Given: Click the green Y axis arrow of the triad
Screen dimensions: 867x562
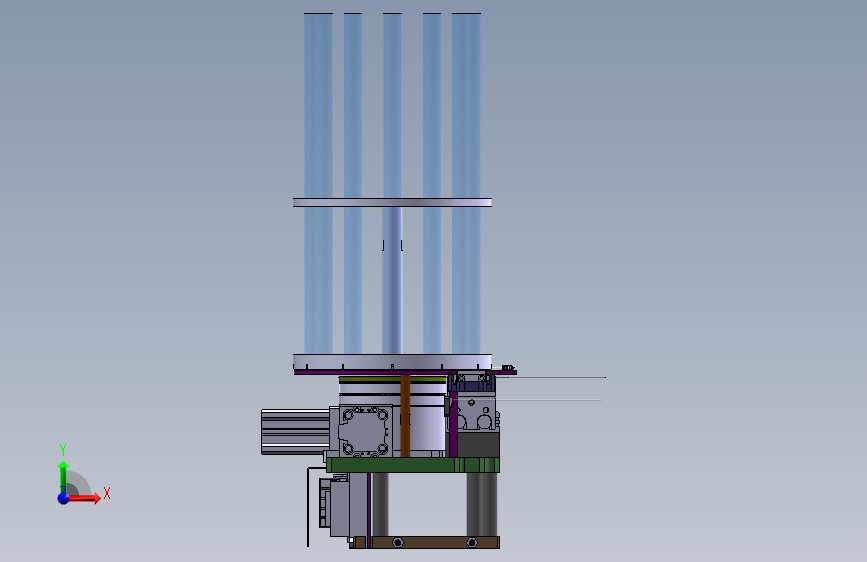Looking at the screenshot, I should [63, 477].
